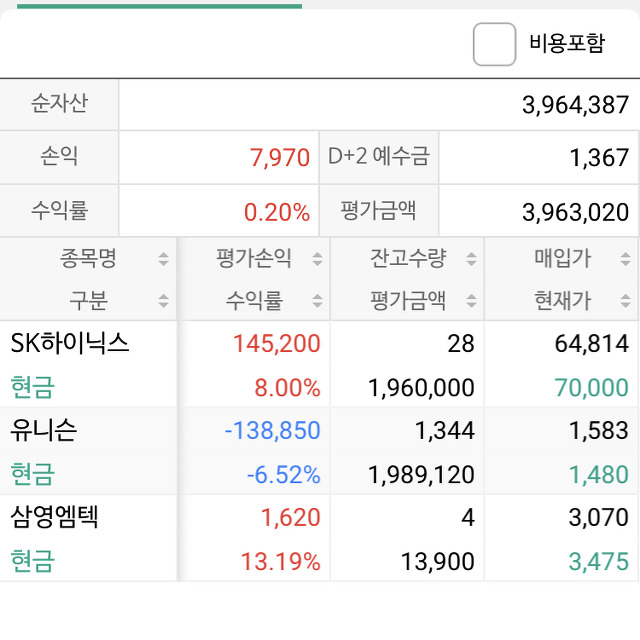Open the SK하이닉스 stock row
The height and width of the screenshot is (640, 640).
click(x=70, y=344)
